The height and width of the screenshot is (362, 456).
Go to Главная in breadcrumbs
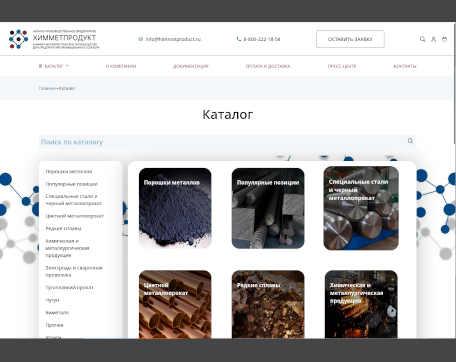coord(47,88)
